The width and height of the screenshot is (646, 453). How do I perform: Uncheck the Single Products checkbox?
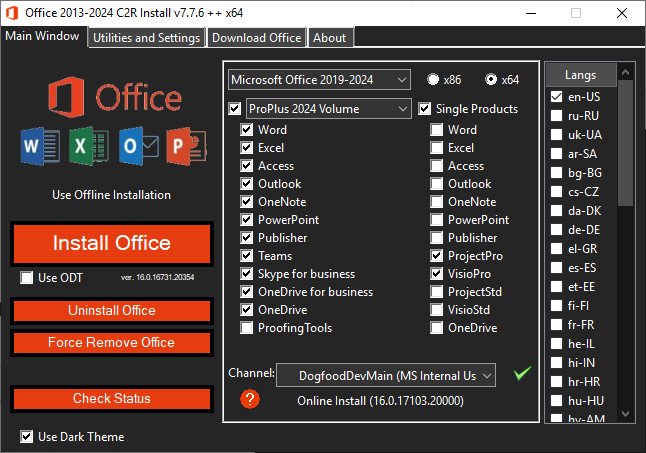tap(425, 109)
